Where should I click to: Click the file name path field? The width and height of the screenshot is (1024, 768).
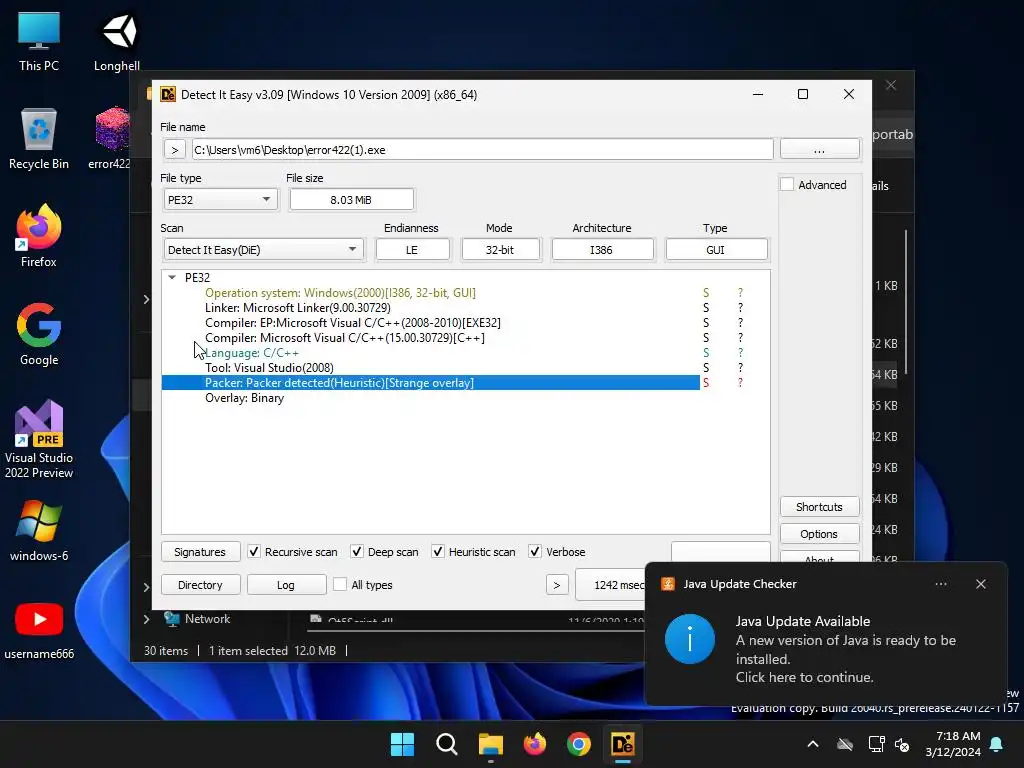point(483,150)
